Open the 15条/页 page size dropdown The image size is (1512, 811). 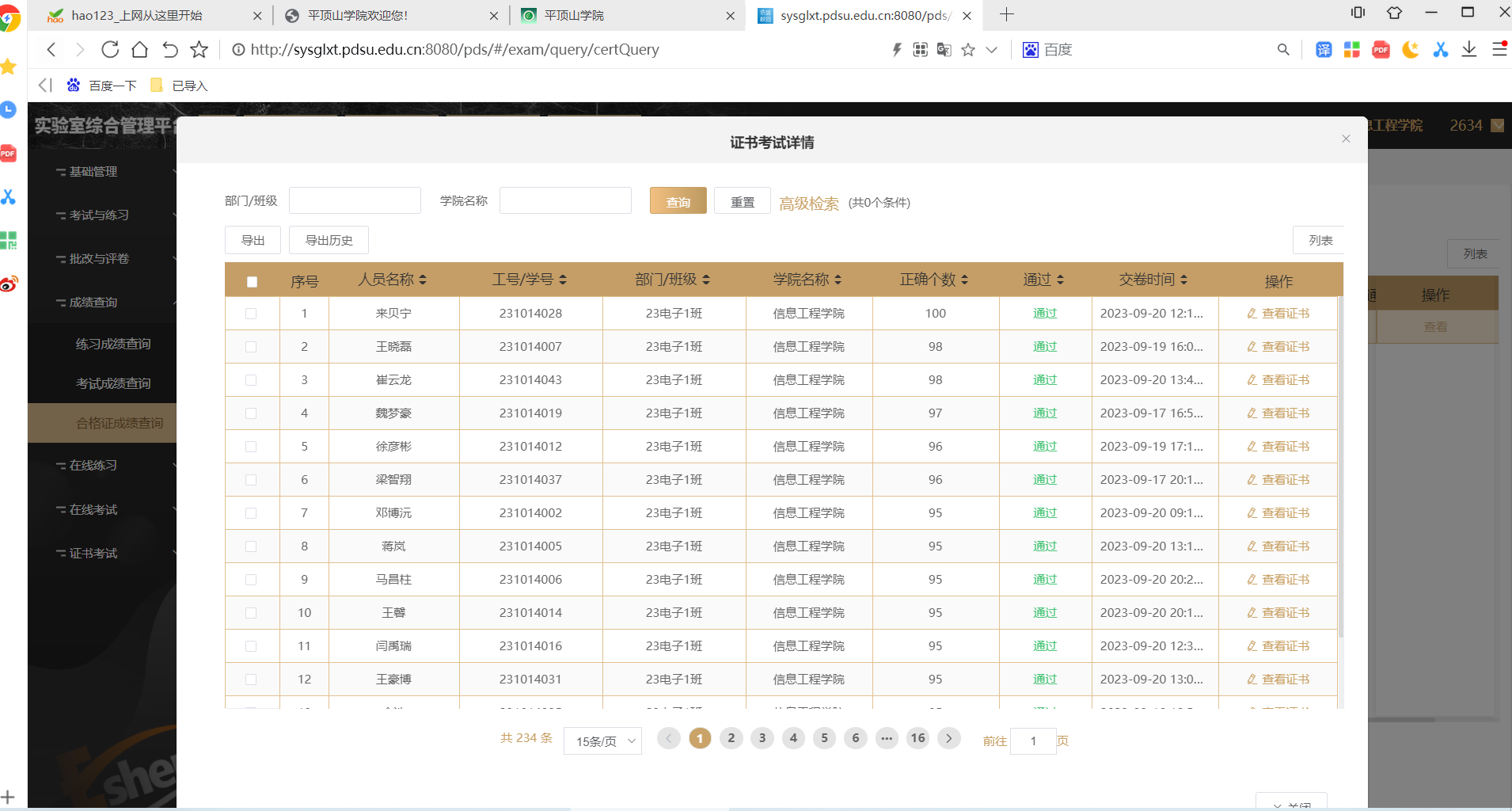point(602,741)
